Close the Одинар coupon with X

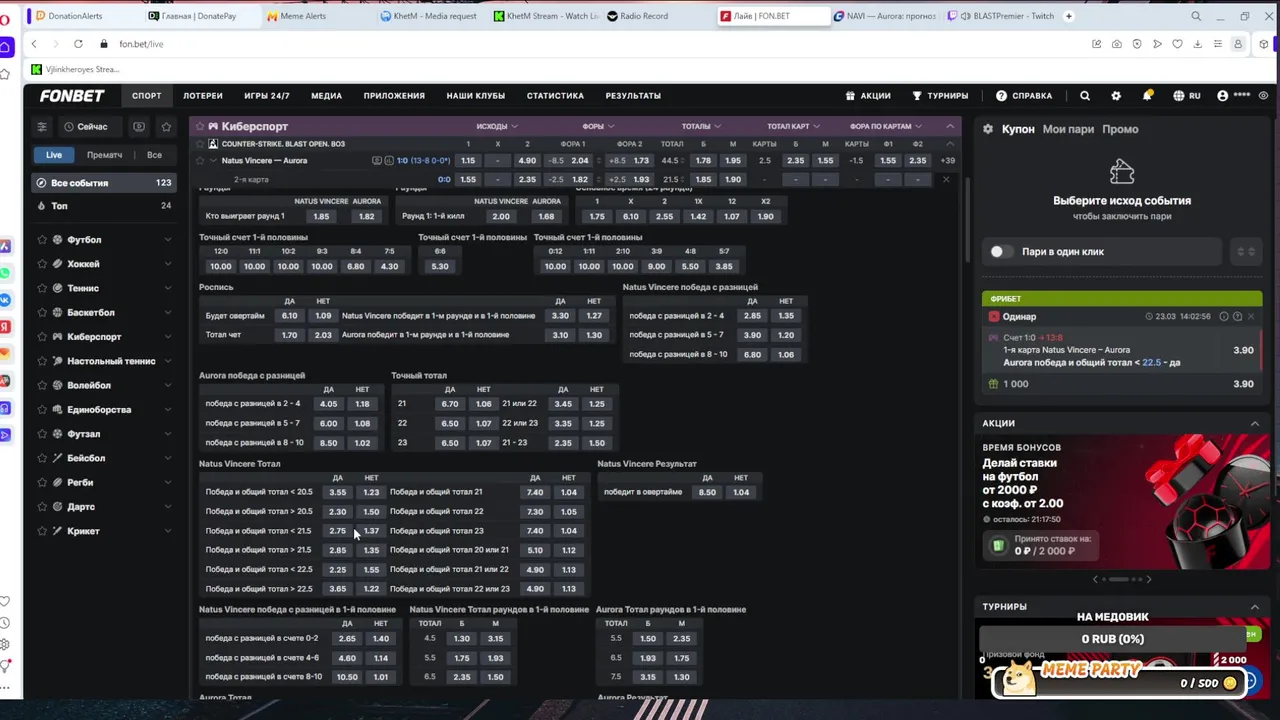click(1250, 317)
